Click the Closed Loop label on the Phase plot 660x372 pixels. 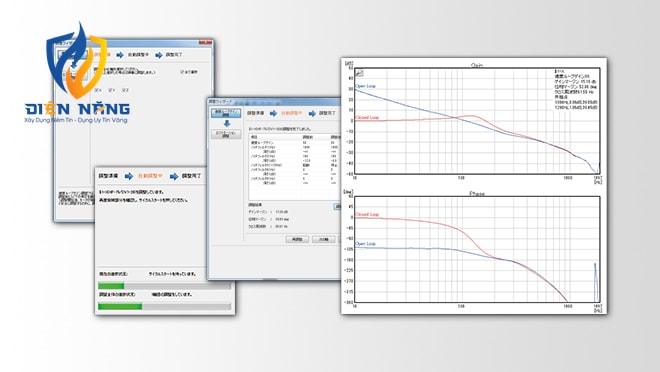367,214
